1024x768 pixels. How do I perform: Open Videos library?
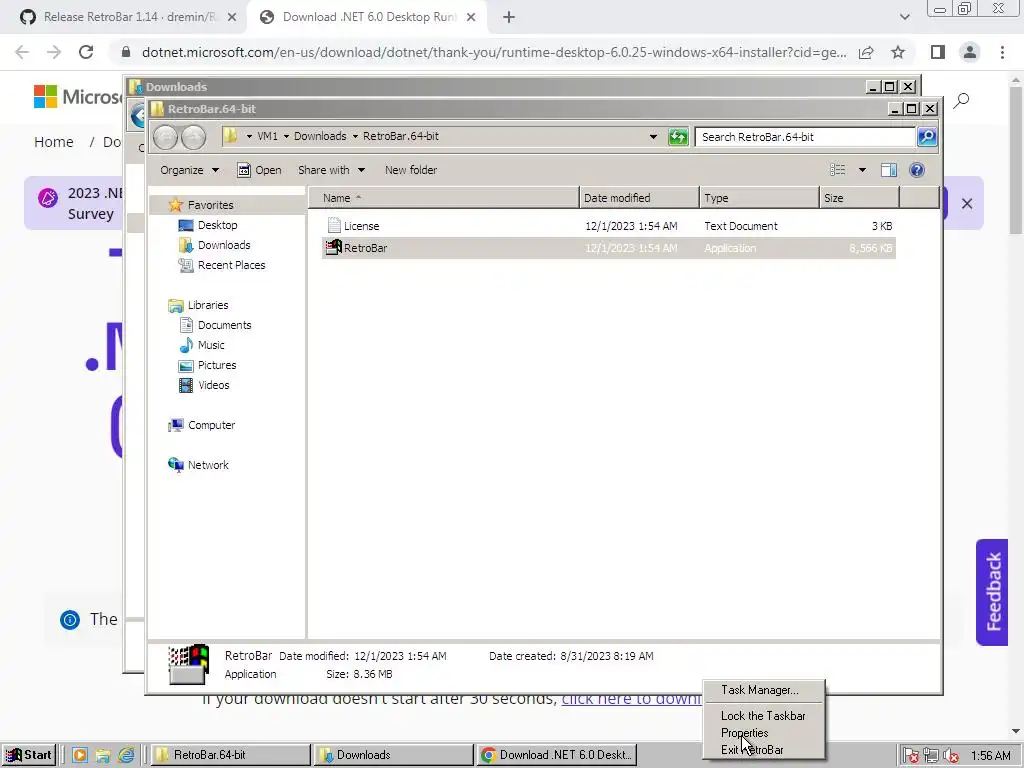(x=214, y=385)
